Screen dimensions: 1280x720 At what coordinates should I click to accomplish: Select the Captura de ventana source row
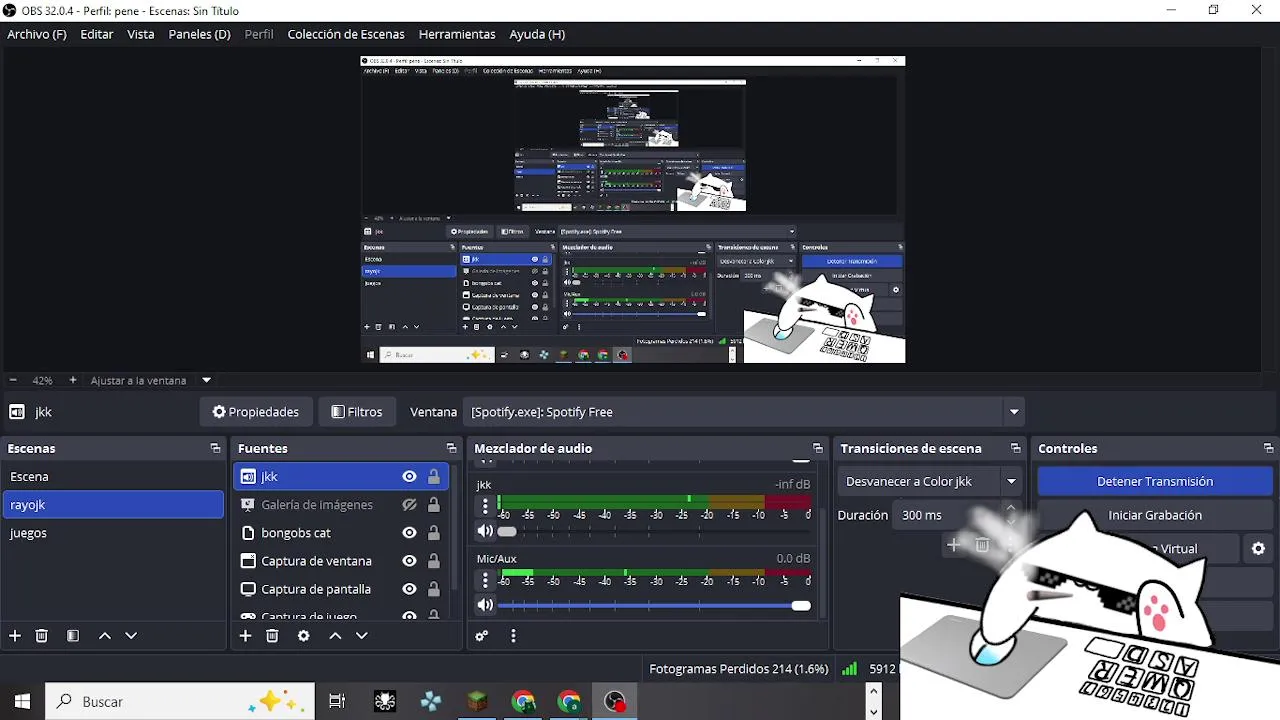(342, 561)
